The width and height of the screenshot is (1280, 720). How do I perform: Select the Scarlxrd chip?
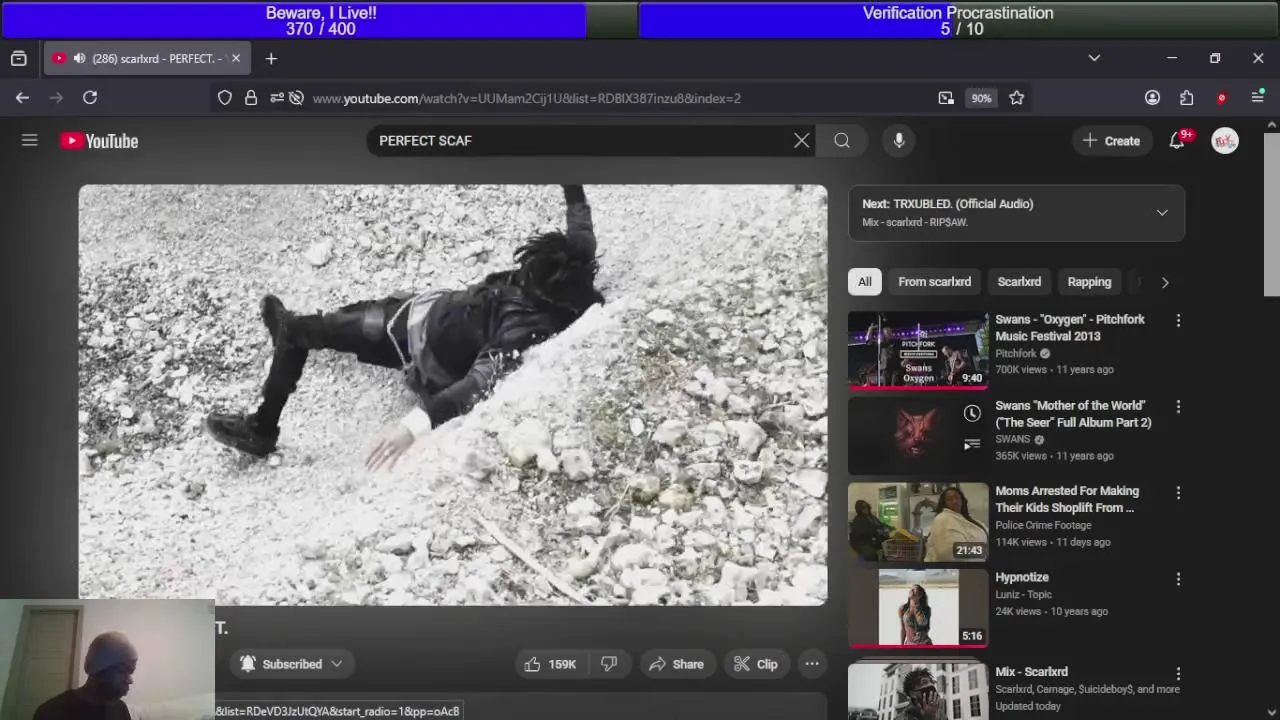coord(1019,282)
